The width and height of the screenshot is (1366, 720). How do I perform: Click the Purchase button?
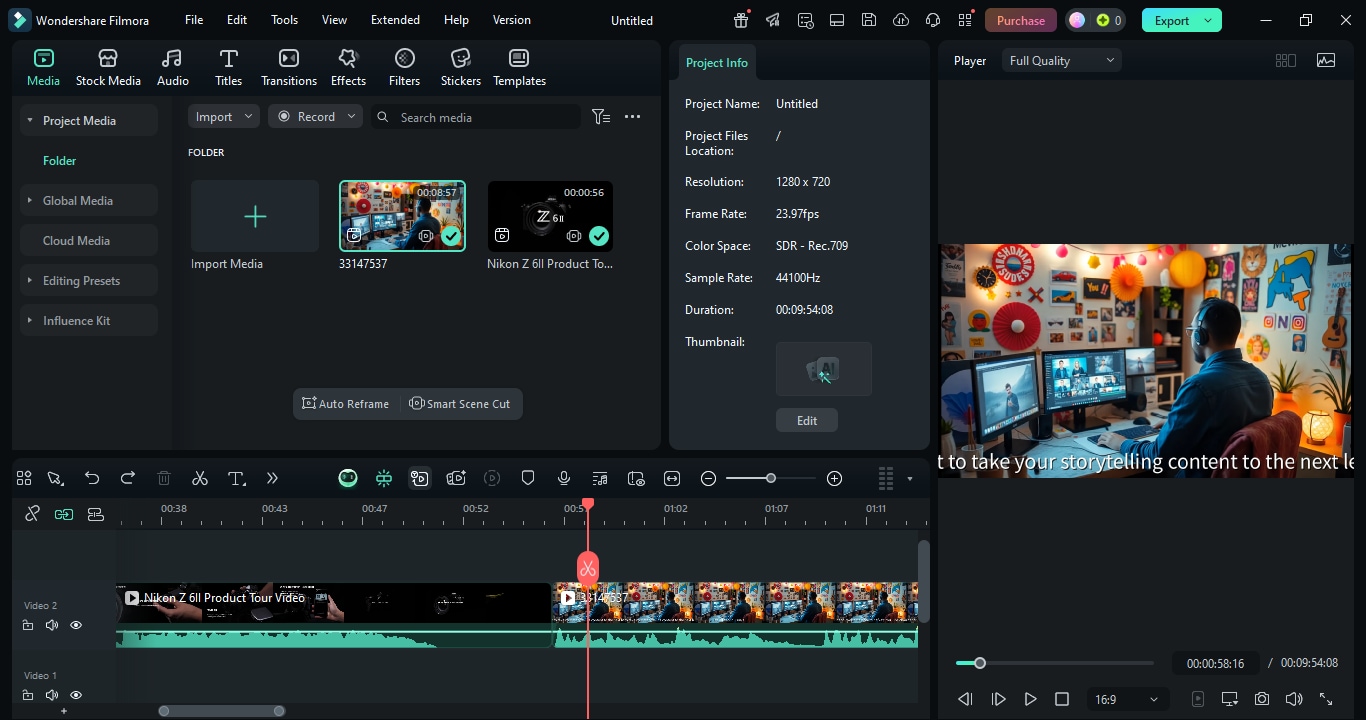pyautogui.click(x=1021, y=20)
